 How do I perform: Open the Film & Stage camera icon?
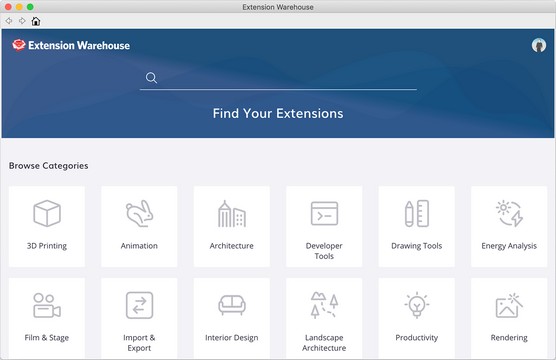[47, 305]
